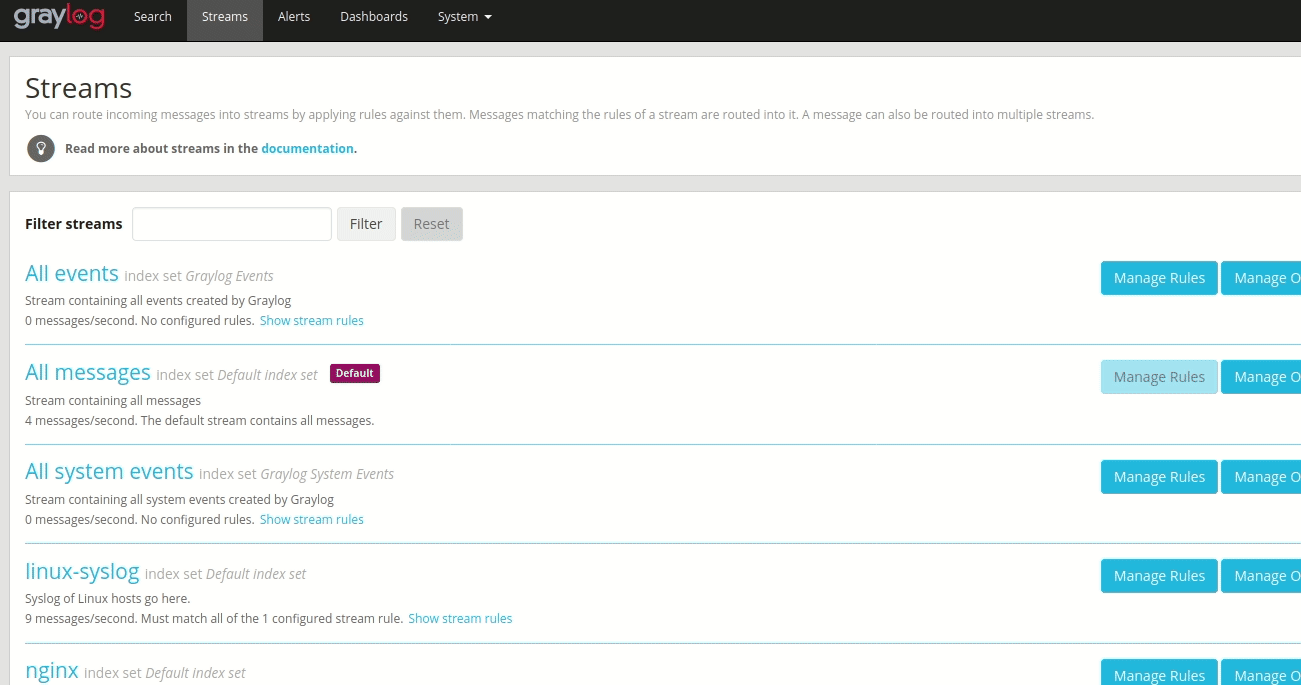Open the All messages stream
Image resolution: width=1301 pixels, height=685 pixels.
88,373
